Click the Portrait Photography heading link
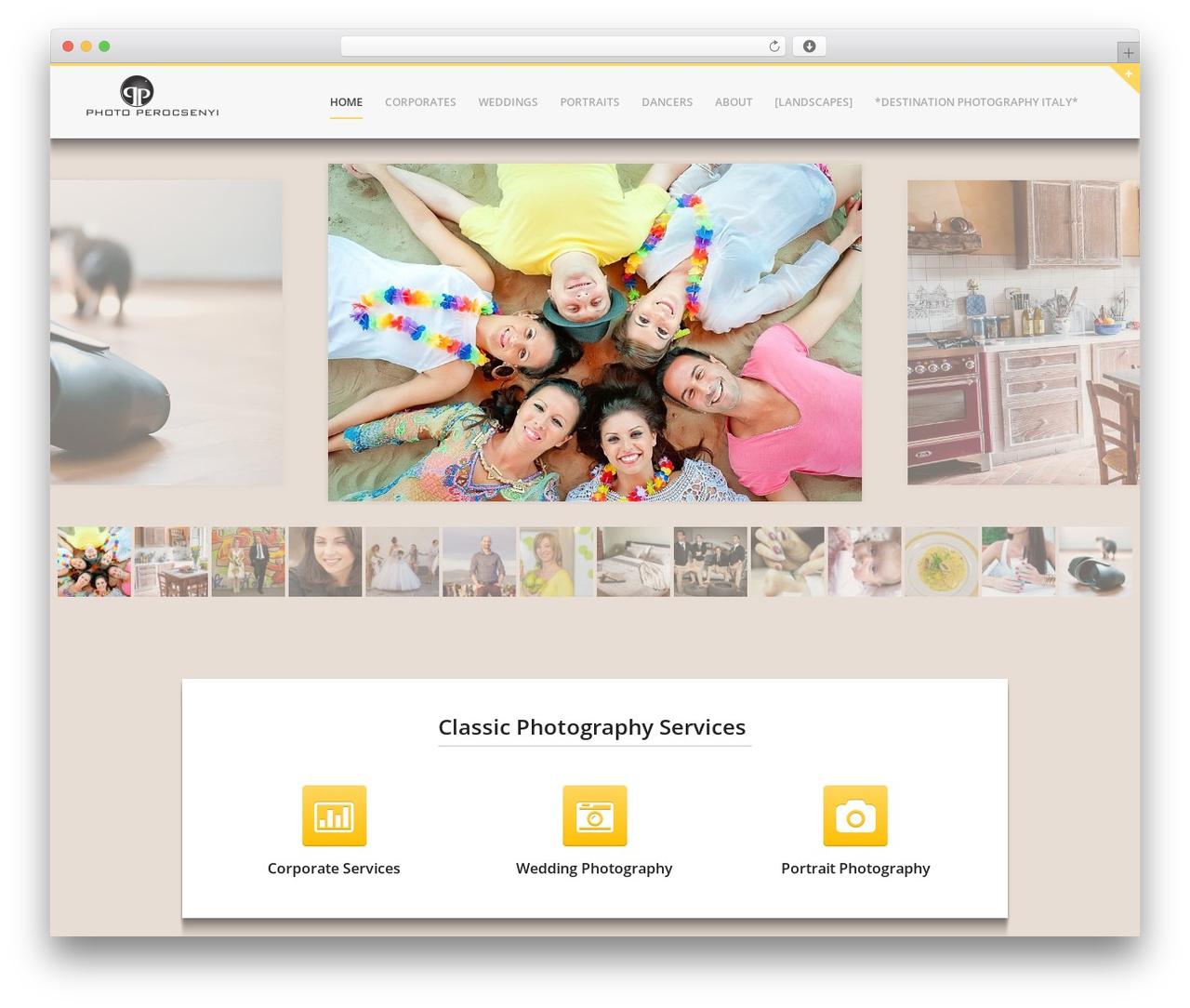 (x=855, y=869)
